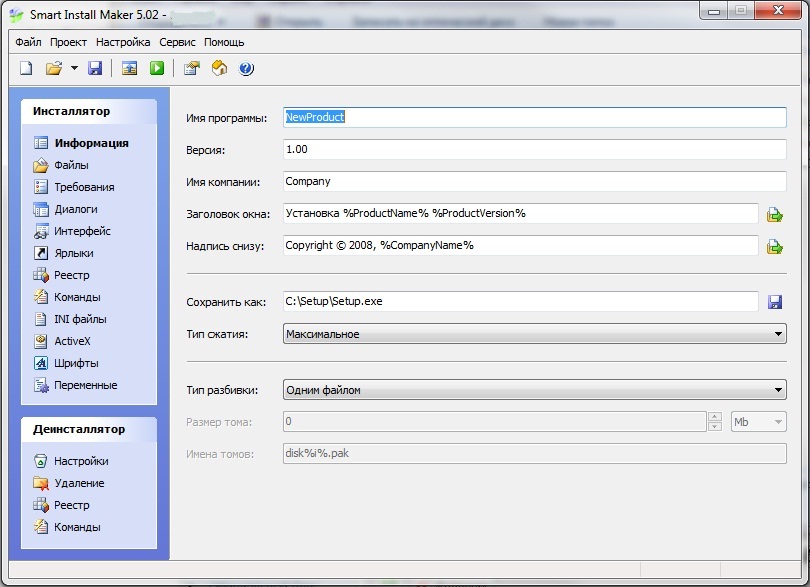Click the Имя программы input field
Screen dimensions: 810x587
coord(535,117)
